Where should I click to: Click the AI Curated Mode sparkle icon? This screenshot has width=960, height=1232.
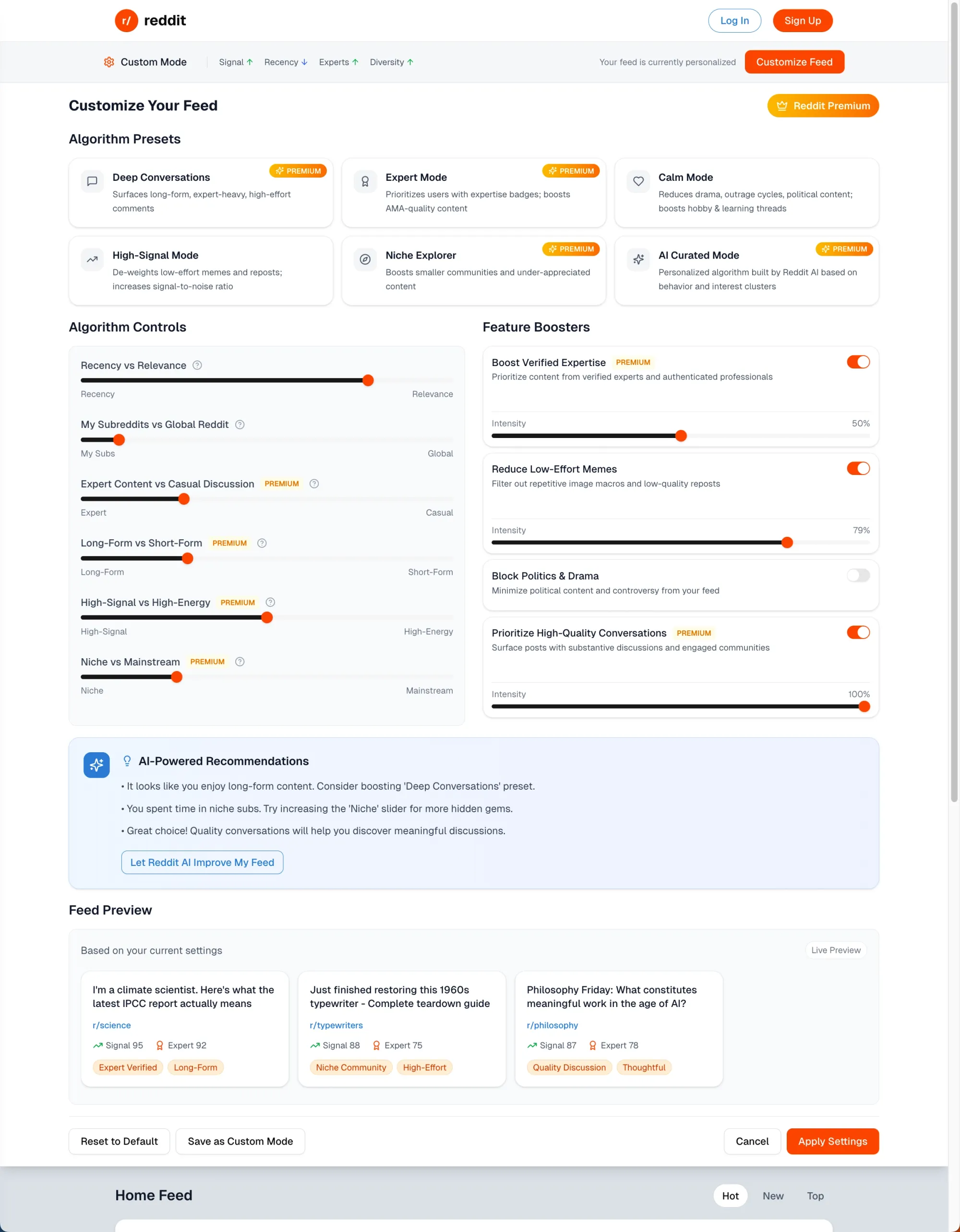638,260
